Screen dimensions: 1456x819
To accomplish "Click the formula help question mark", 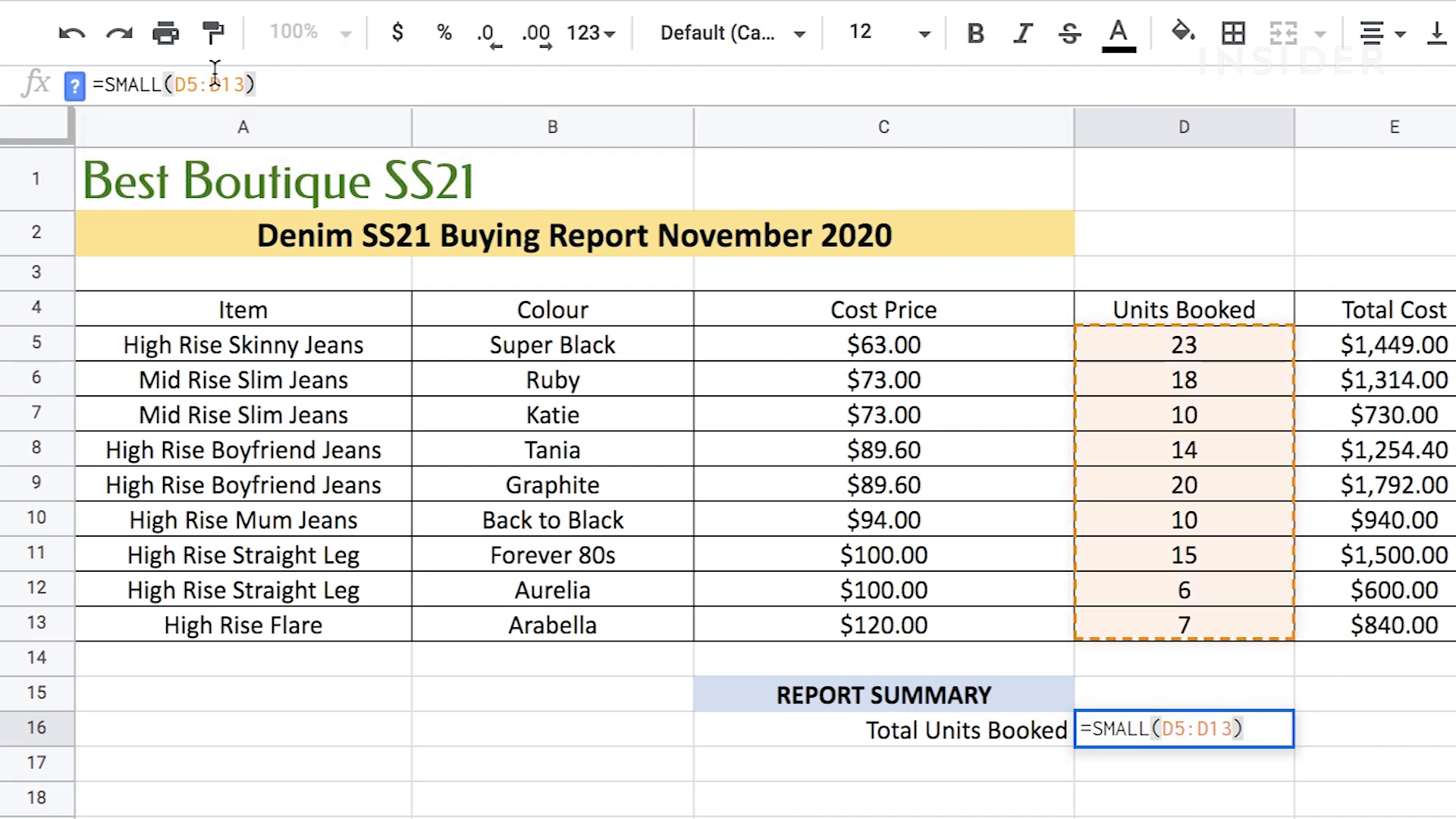I will coord(74,86).
